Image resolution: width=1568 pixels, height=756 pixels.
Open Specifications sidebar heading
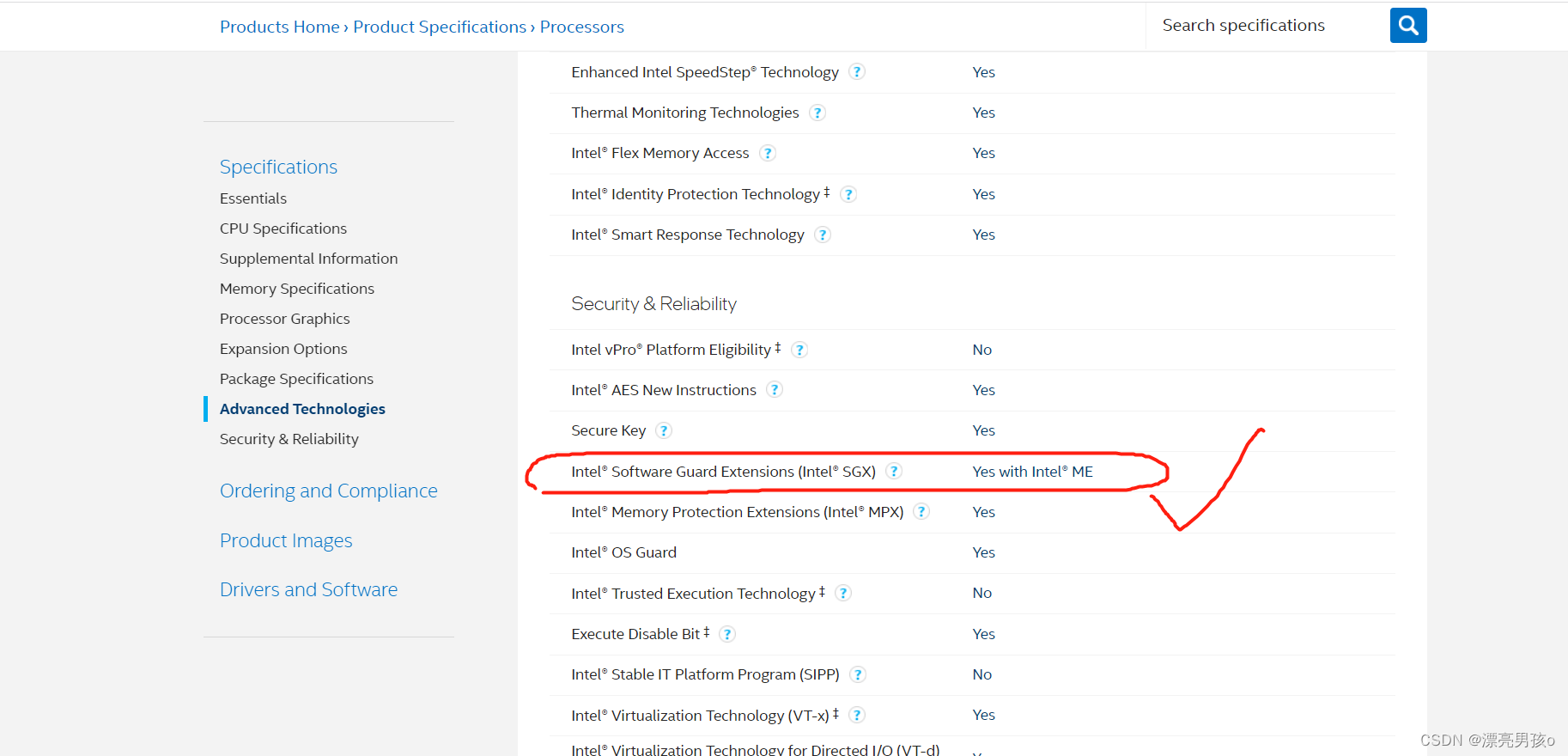pyautogui.click(x=278, y=167)
